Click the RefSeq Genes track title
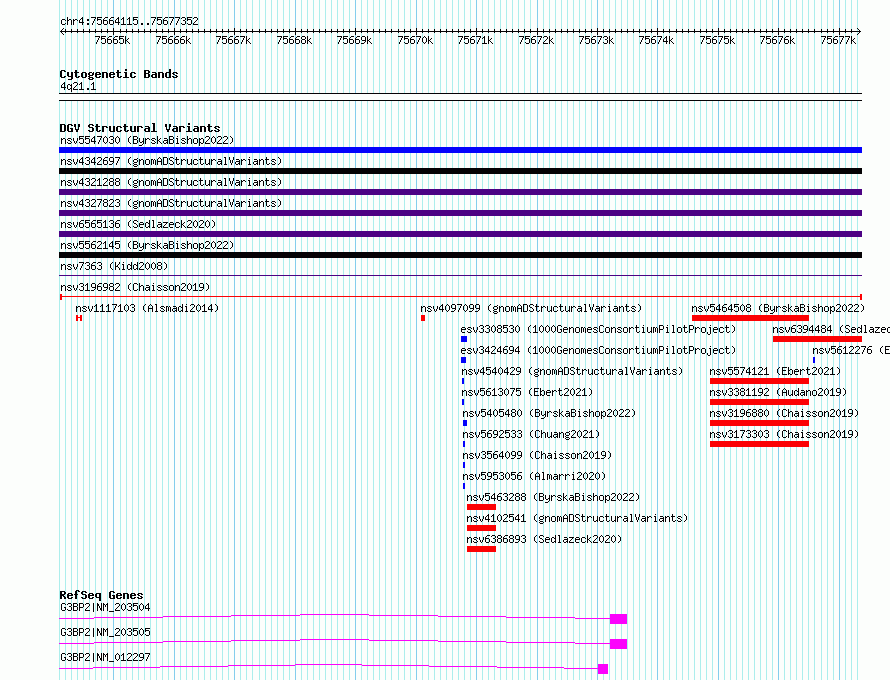Image resolution: width=890 pixels, height=680 pixels. [101, 595]
